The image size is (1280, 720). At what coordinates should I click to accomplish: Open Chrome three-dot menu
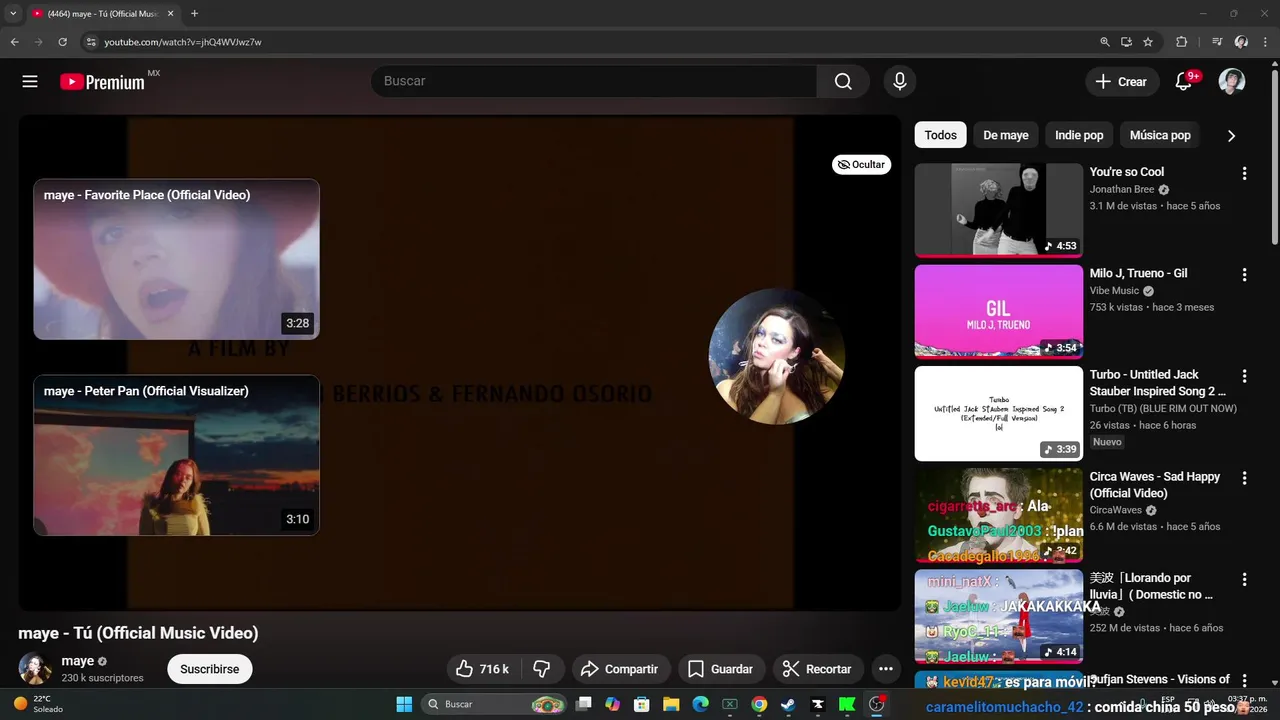pyautogui.click(x=1265, y=42)
